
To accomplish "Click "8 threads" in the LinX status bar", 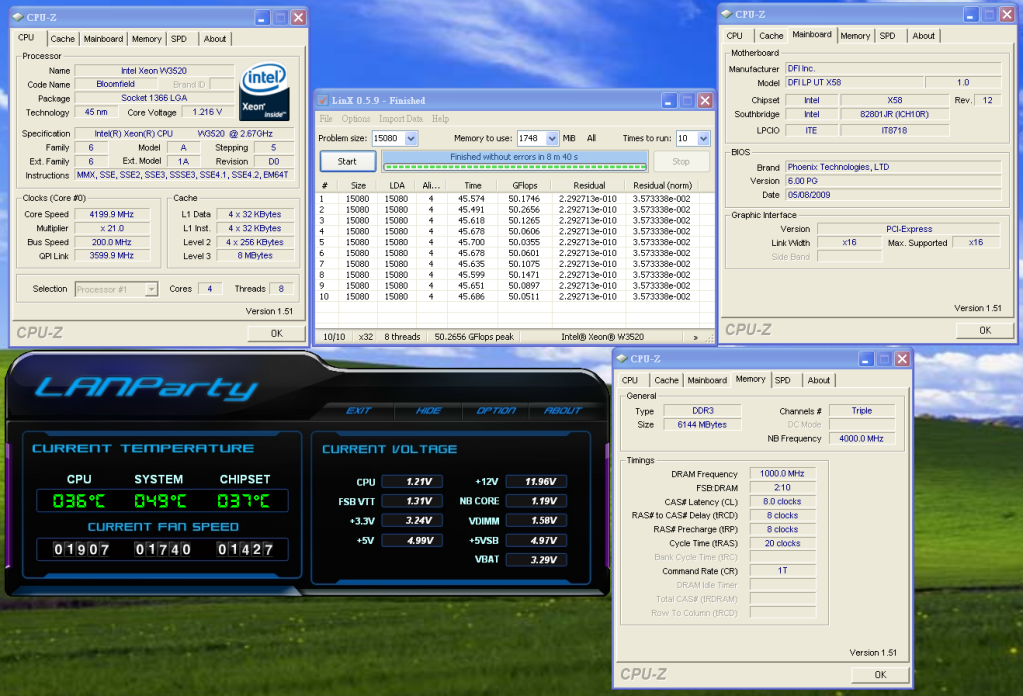I will pos(402,337).
